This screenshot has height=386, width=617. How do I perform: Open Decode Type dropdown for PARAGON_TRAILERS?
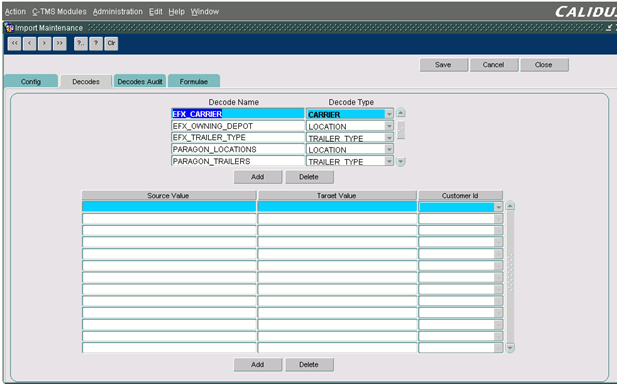(389, 161)
